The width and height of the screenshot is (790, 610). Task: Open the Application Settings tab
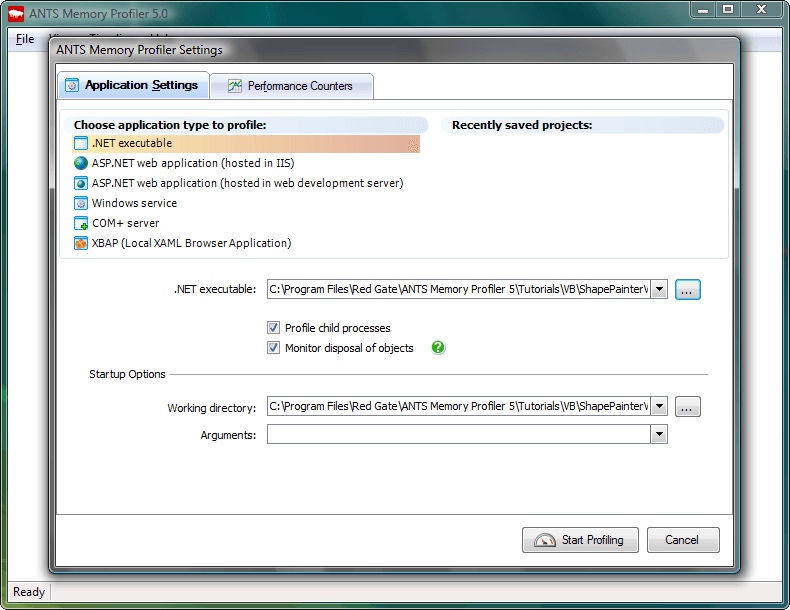click(x=134, y=85)
